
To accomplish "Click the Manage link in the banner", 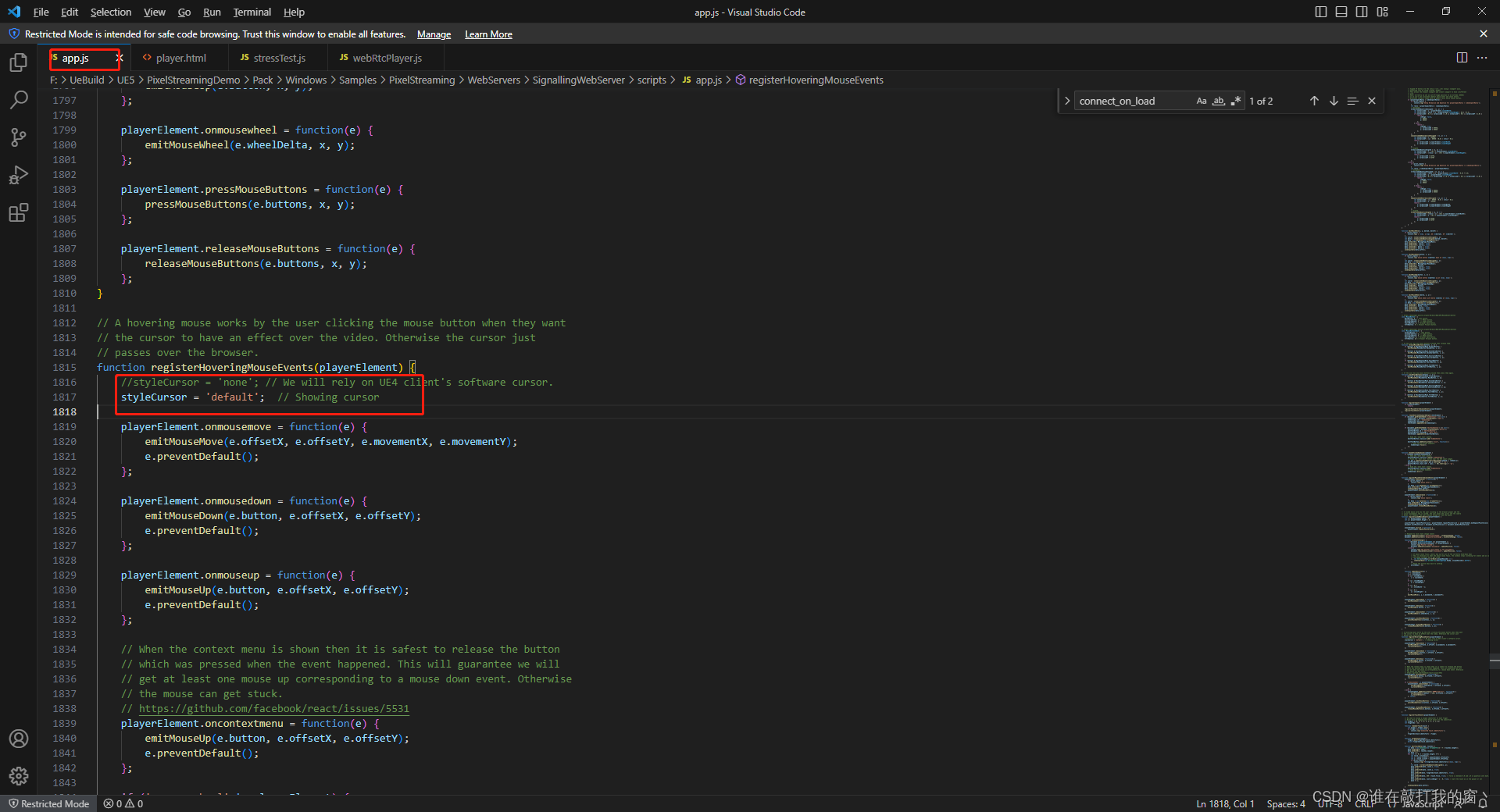I will click(x=434, y=34).
